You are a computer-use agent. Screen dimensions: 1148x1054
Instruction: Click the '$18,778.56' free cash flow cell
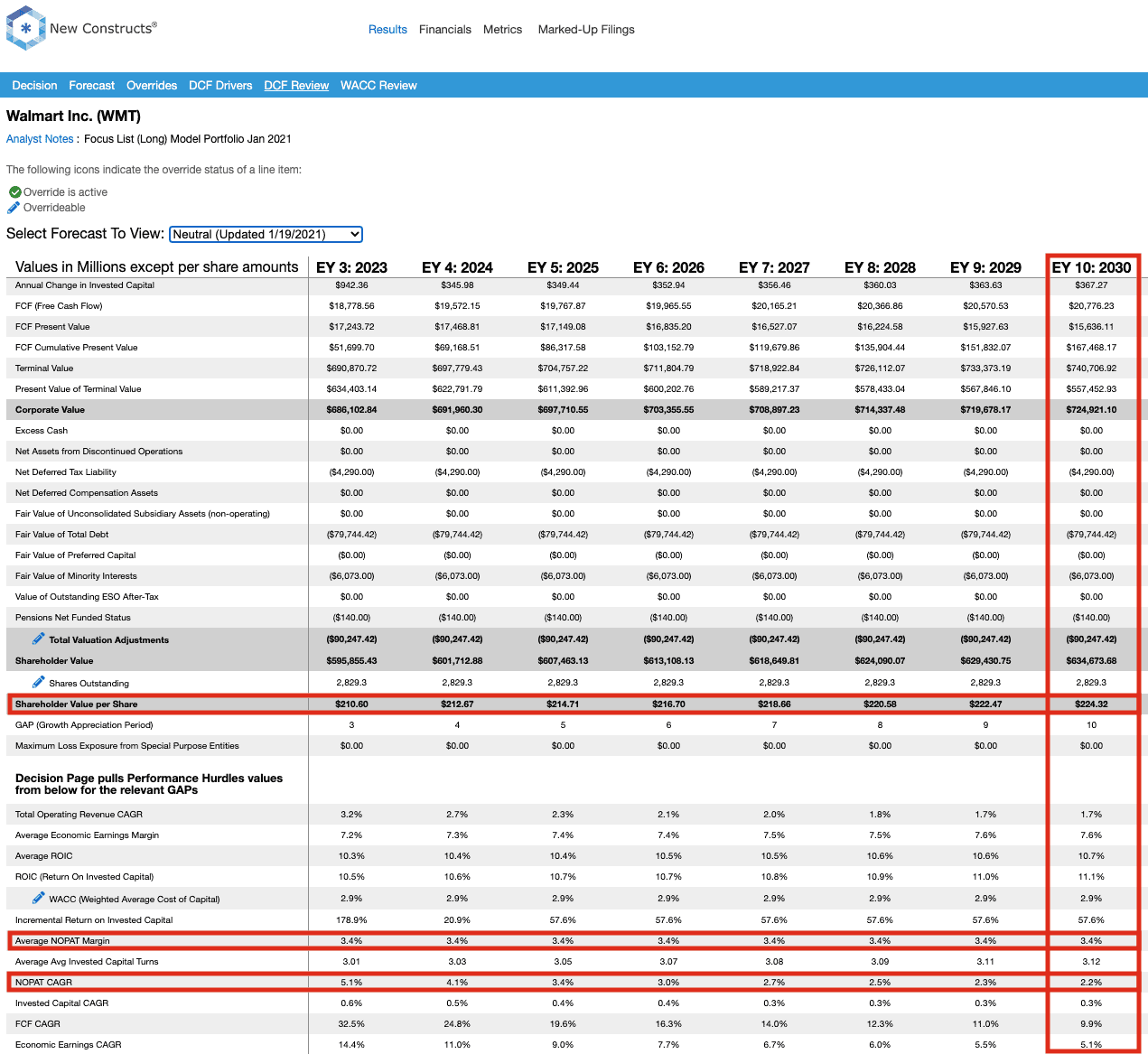click(351, 306)
